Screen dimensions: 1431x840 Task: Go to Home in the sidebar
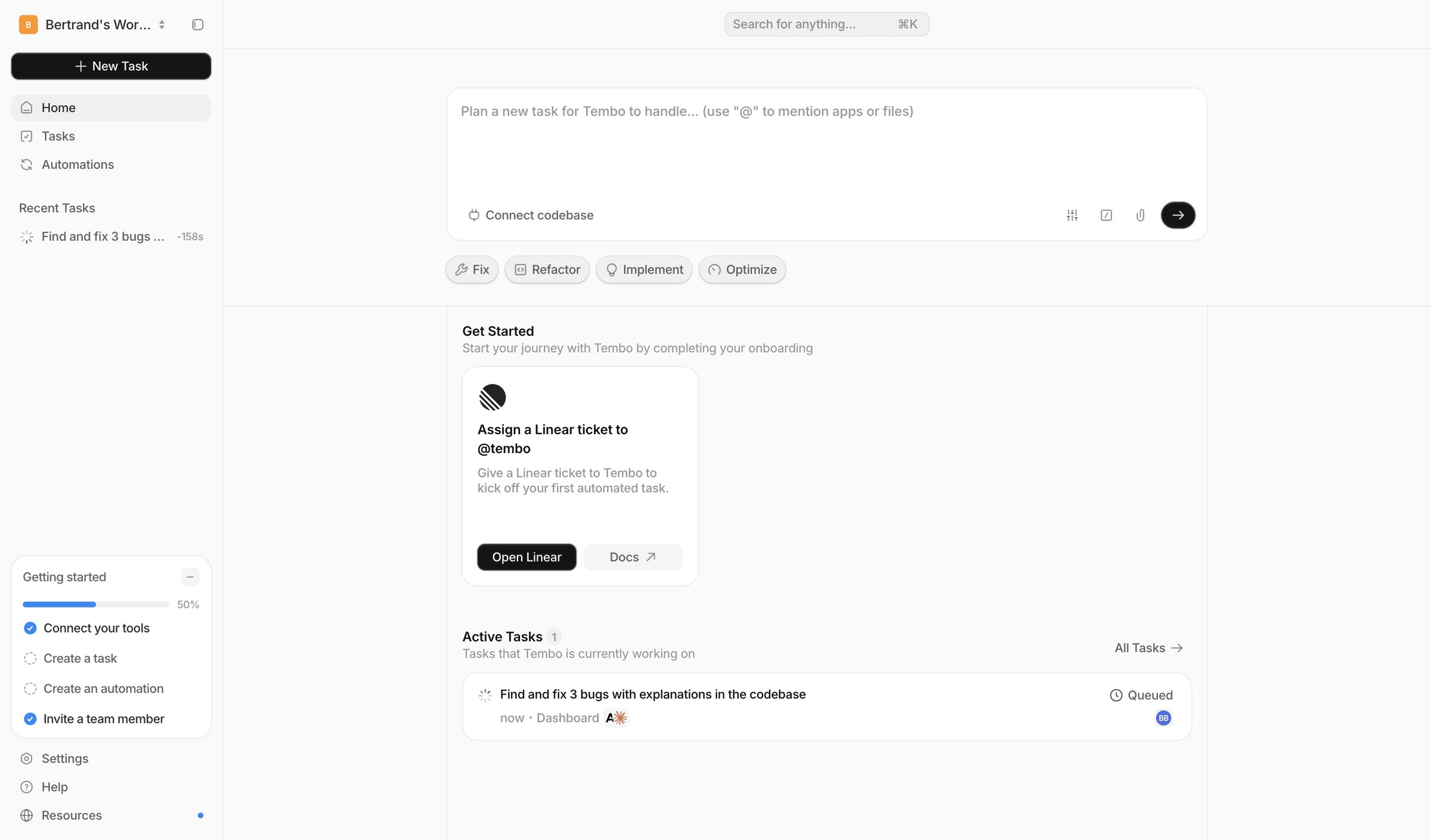click(111, 108)
